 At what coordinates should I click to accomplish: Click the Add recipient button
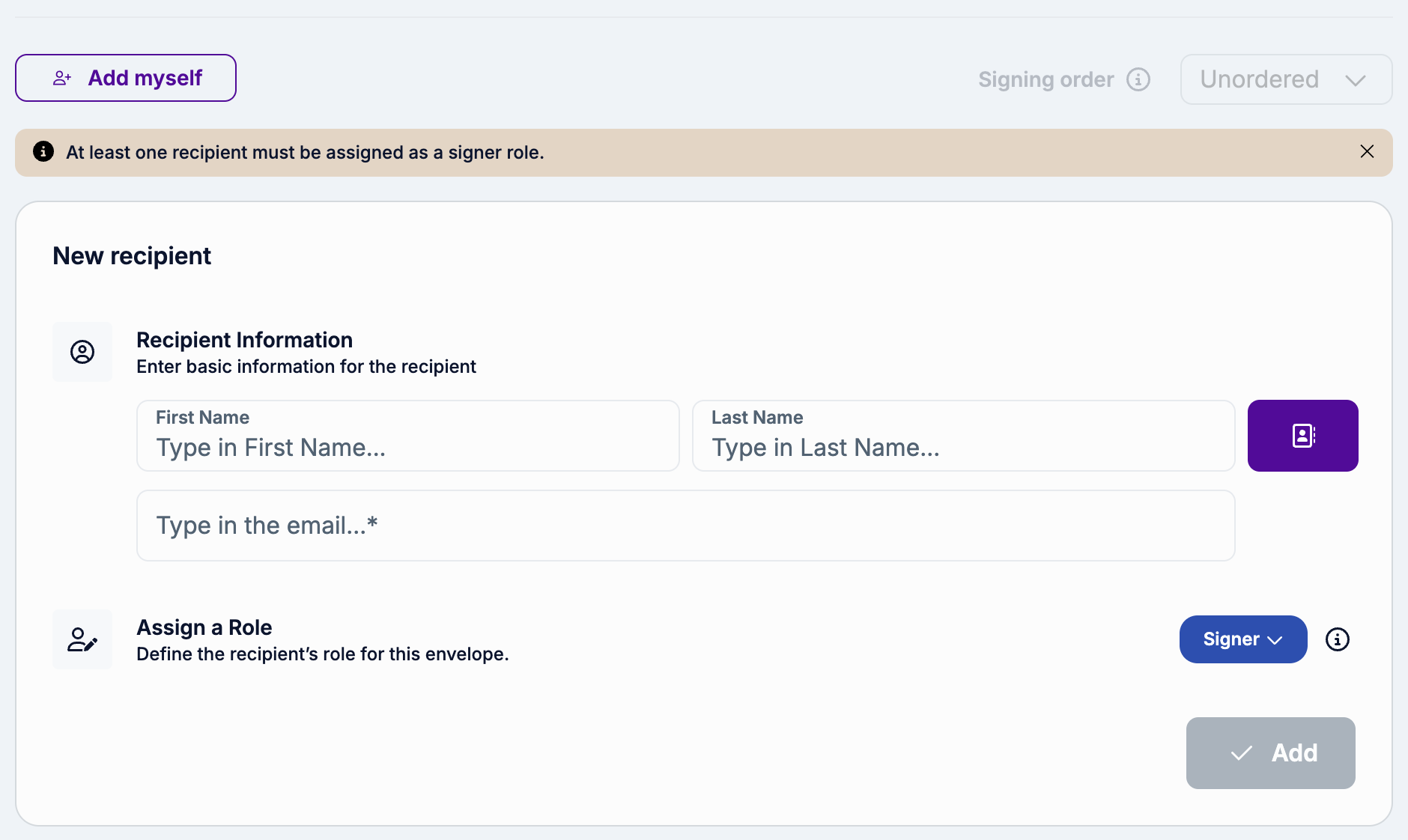(1270, 753)
